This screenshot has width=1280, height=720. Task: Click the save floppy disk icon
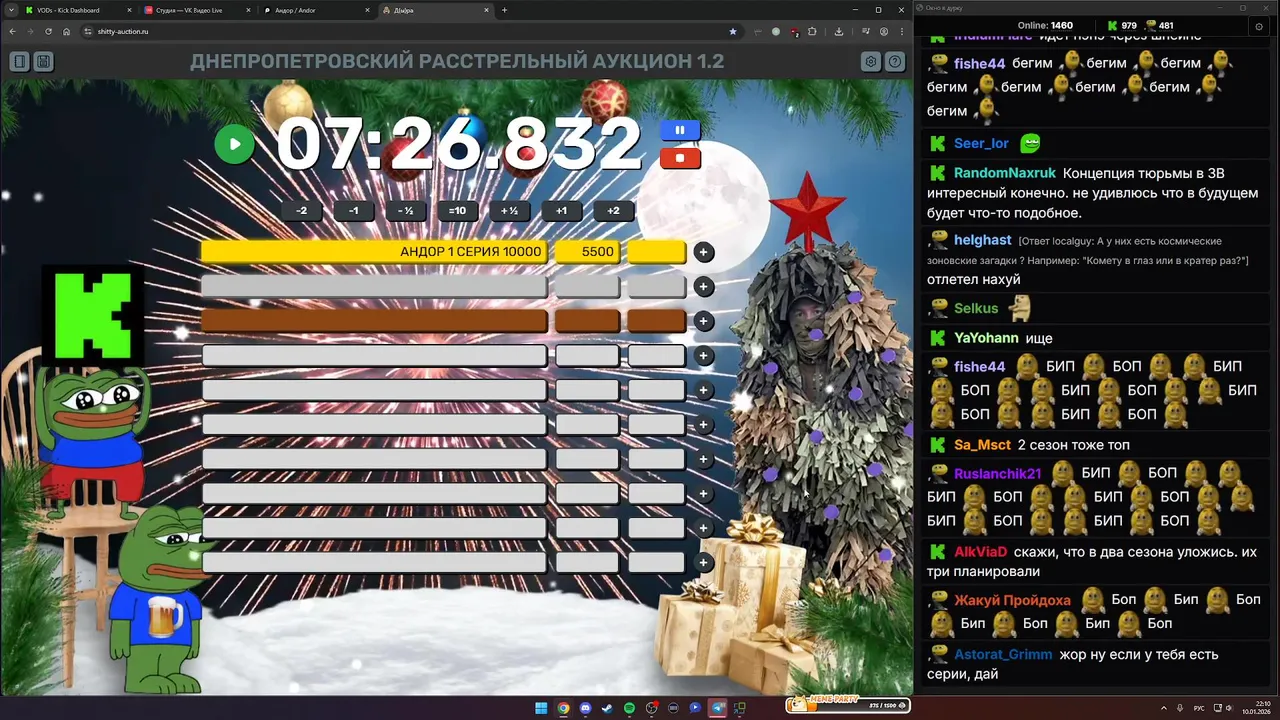43,62
